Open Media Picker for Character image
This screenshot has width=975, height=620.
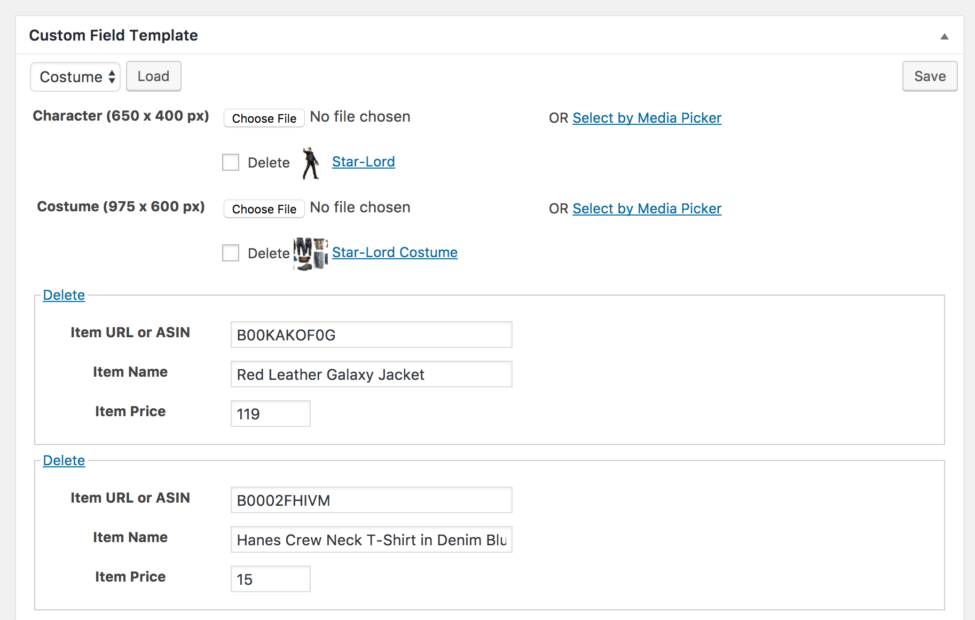click(x=647, y=118)
